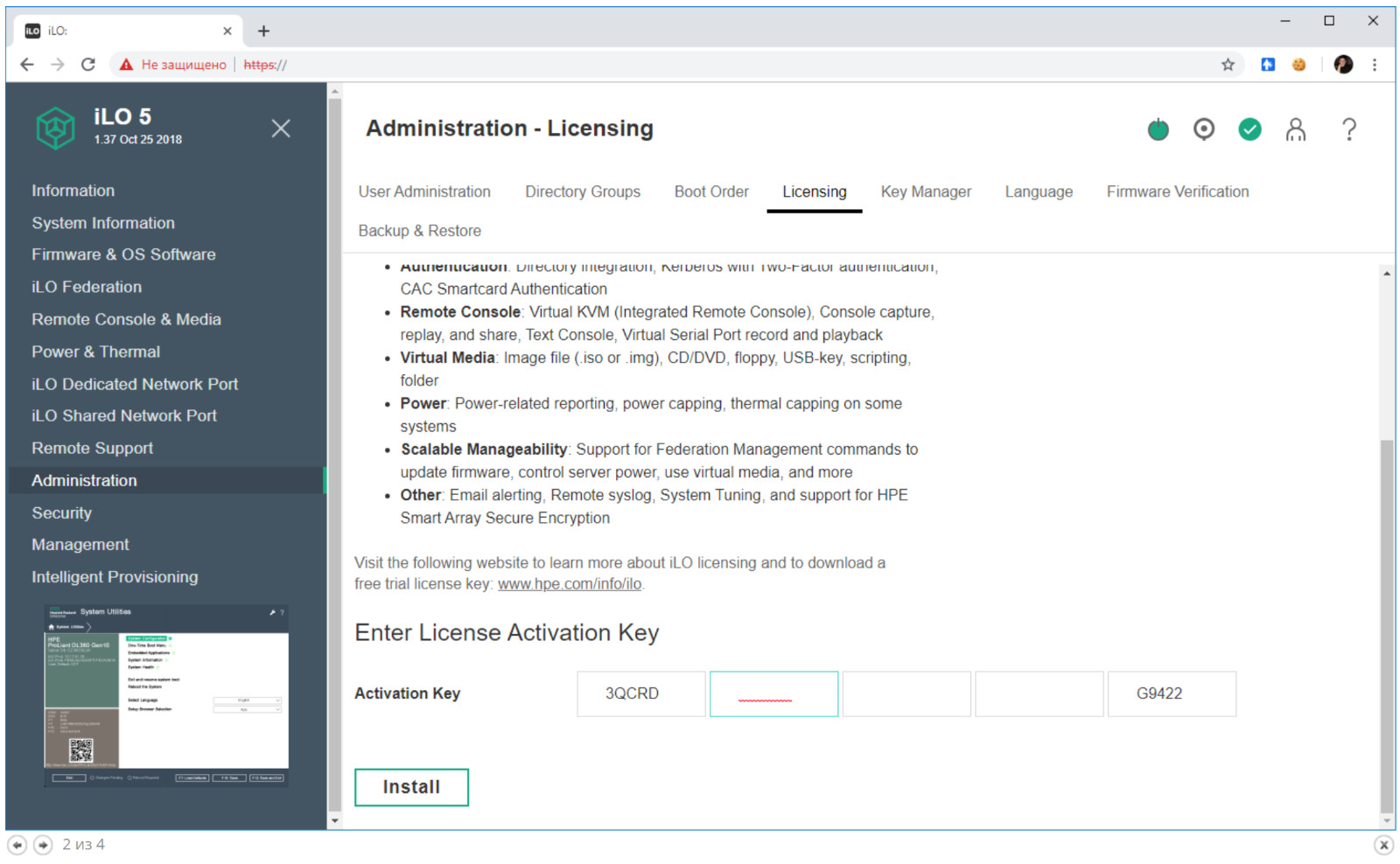
Task: Click sidebar scrollbar up arrow
Action: point(334,91)
